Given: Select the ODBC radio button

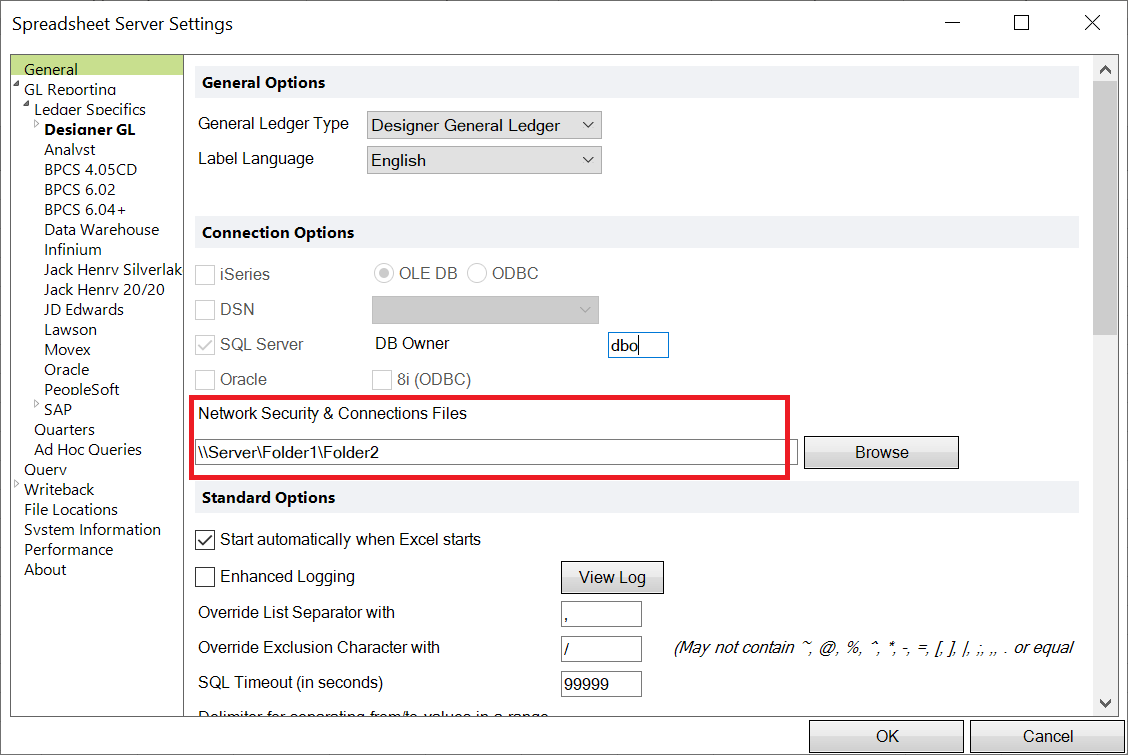Looking at the screenshot, I should click(476, 273).
